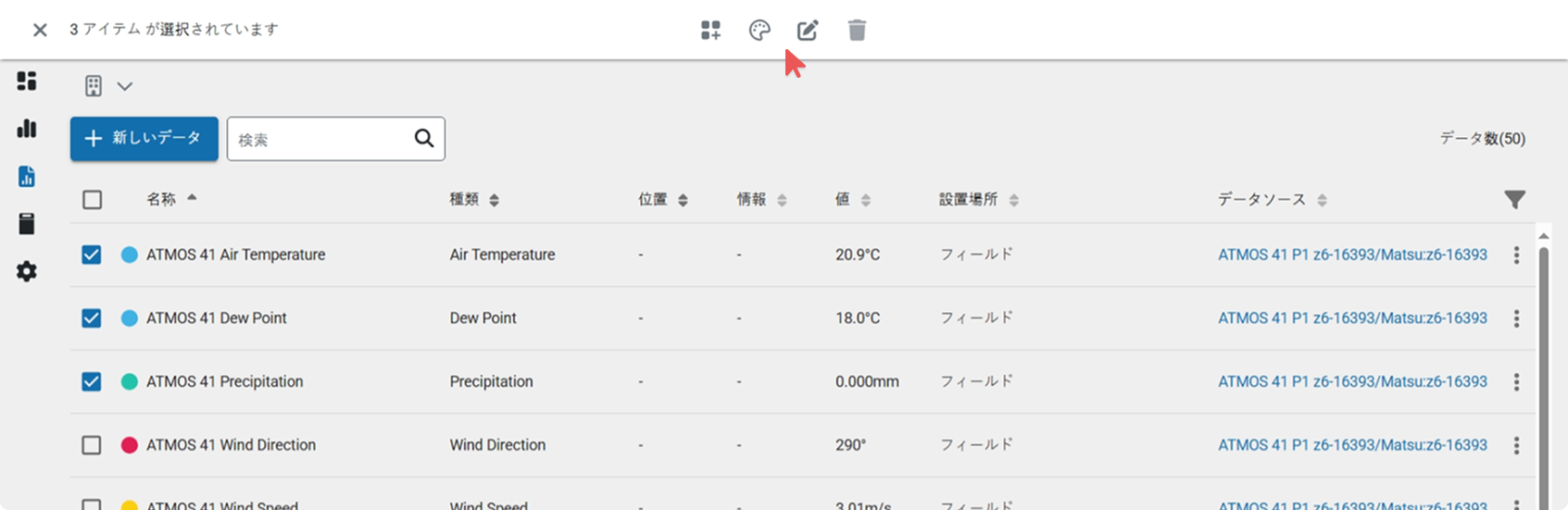This screenshot has height=510, width=1568.
Task: Click the 新しいデータ button
Action: point(144,139)
